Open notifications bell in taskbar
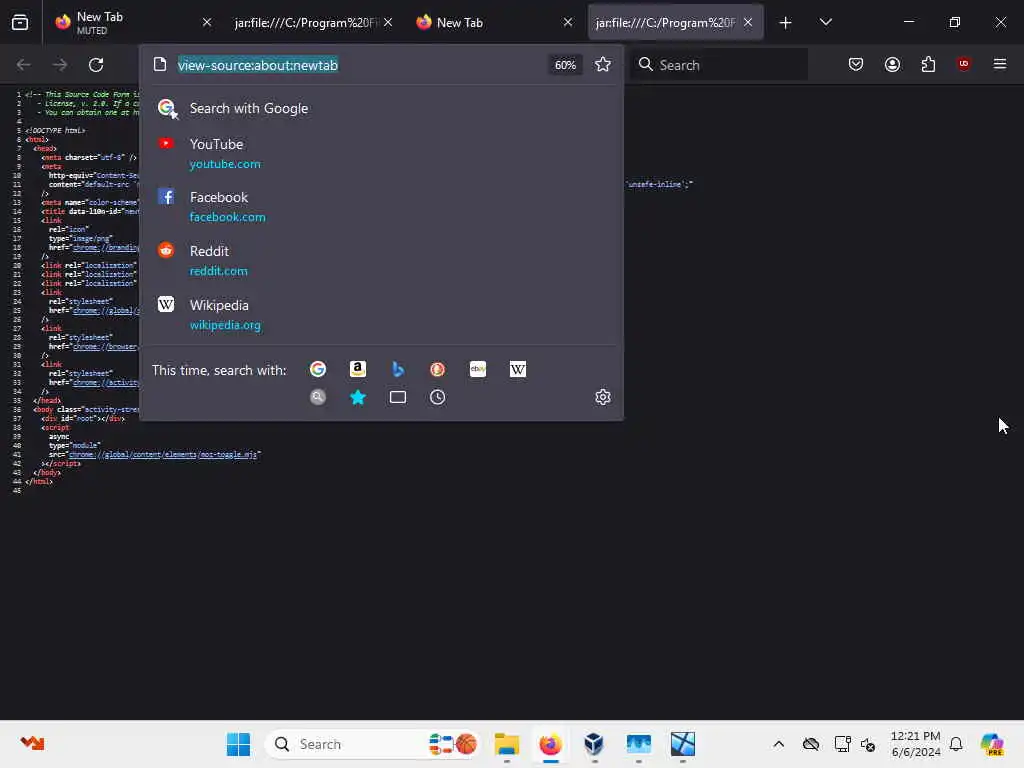The height and width of the screenshot is (768, 1024). 956,744
